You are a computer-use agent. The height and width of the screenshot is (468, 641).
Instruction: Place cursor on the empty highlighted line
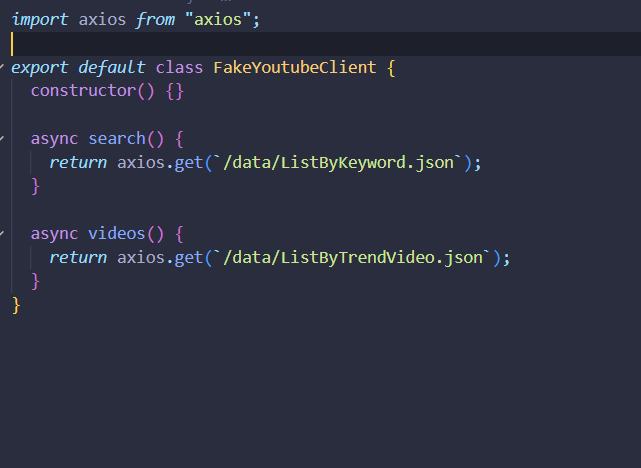tap(326, 44)
